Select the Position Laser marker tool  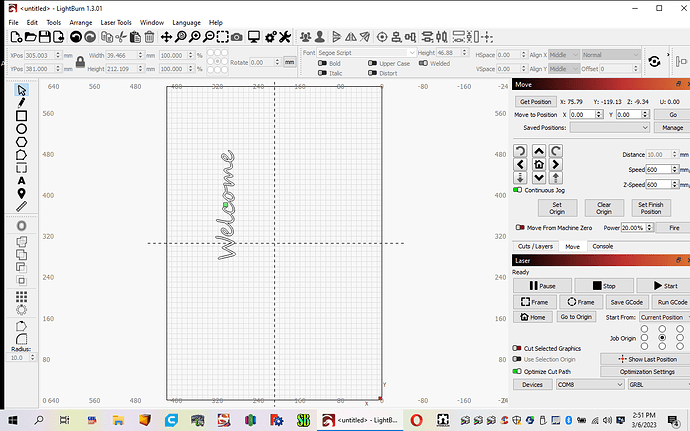click(21, 194)
